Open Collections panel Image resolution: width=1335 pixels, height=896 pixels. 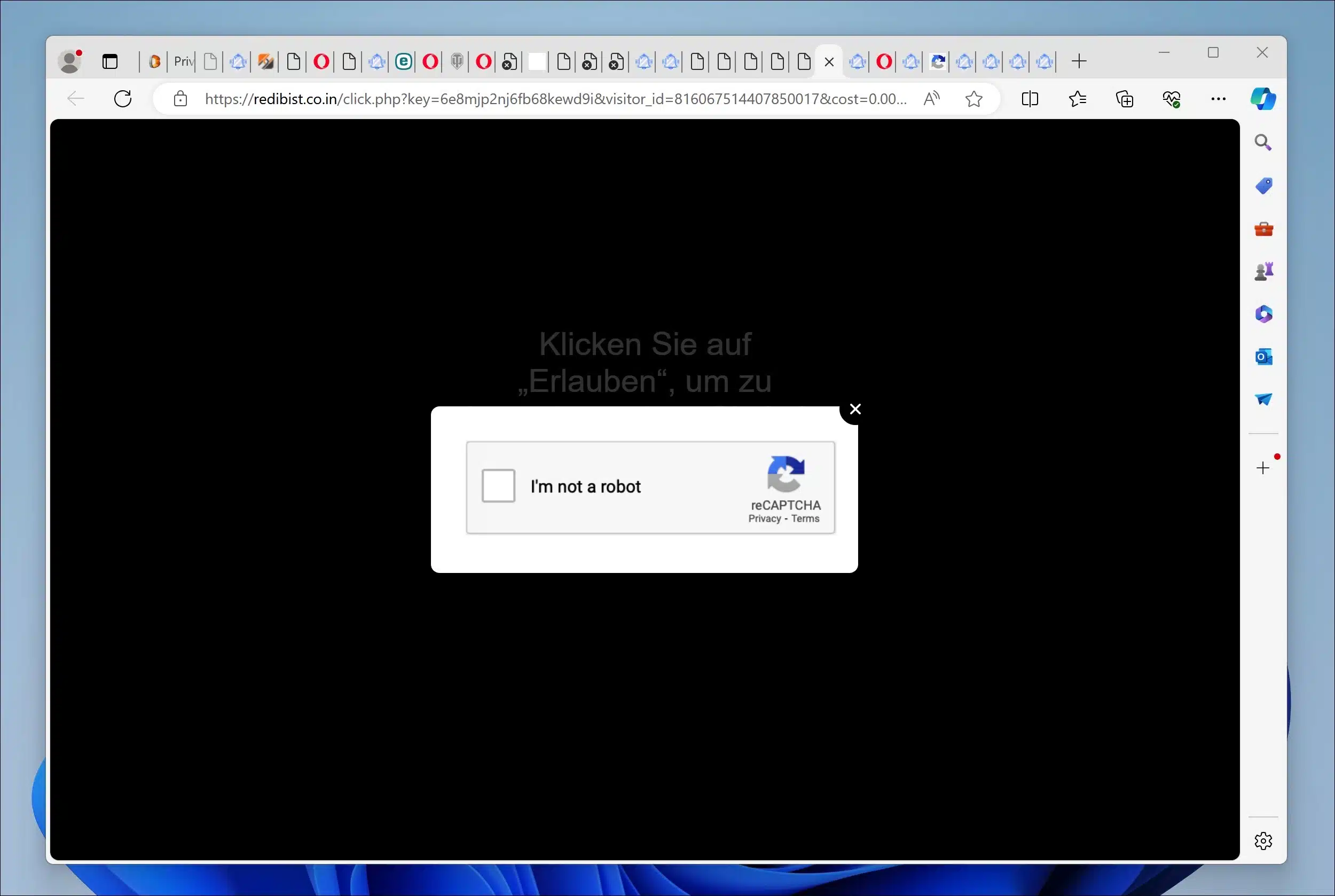click(x=1125, y=99)
